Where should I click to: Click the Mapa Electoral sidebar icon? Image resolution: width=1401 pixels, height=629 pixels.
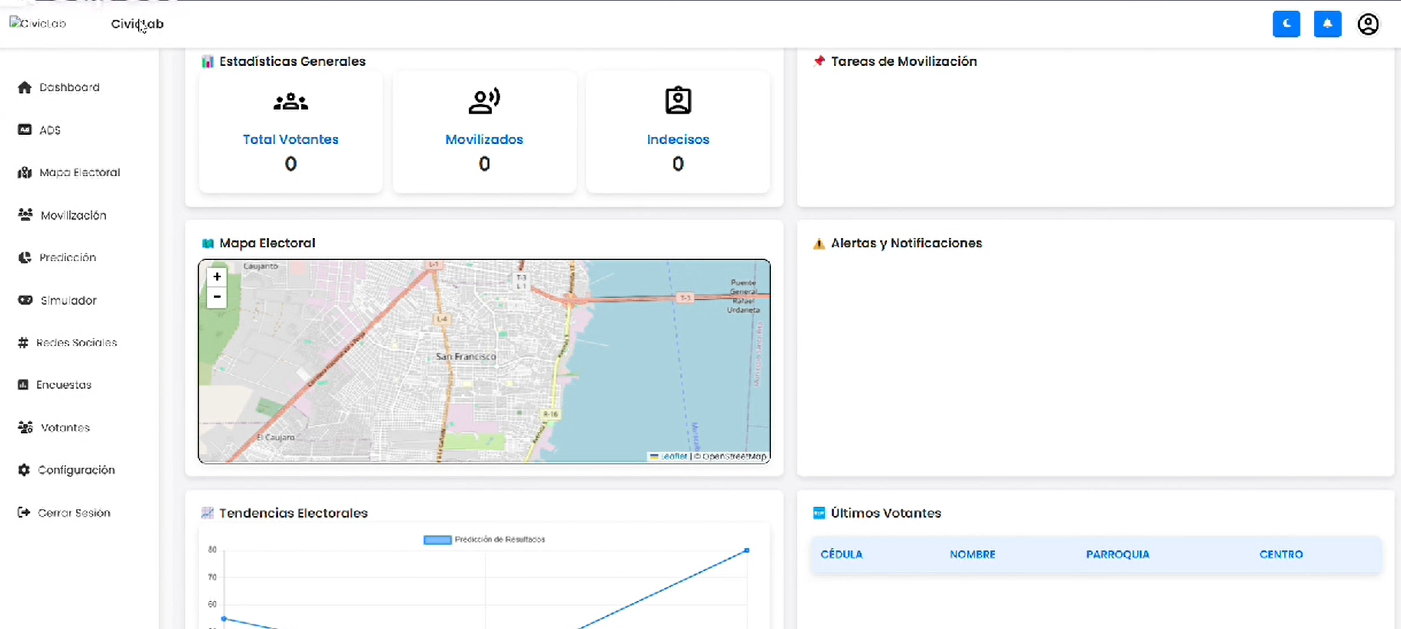pyautogui.click(x=25, y=173)
